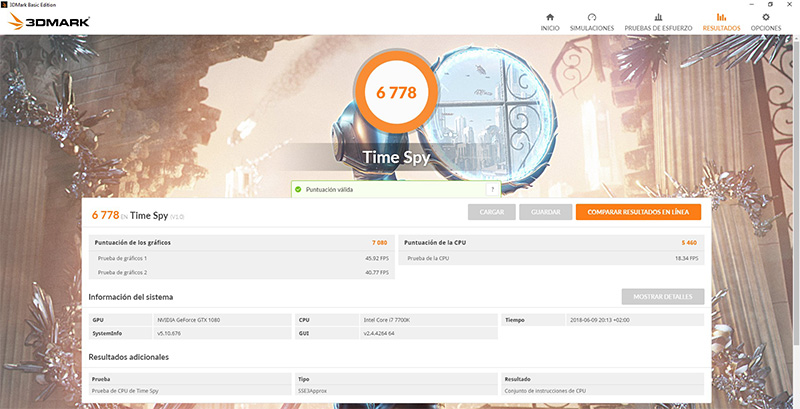
Task: Click the 18.34 FPS value
Action: pyautogui.click(x=686, y=259)
